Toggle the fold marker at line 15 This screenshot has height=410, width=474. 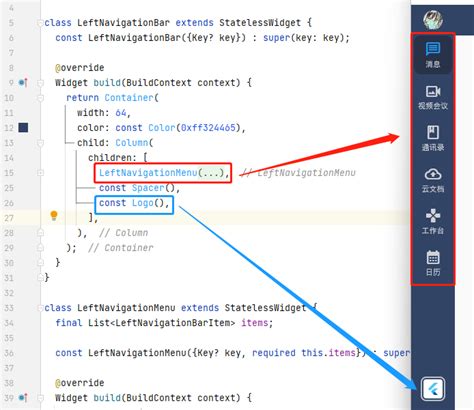pos(40,173)
